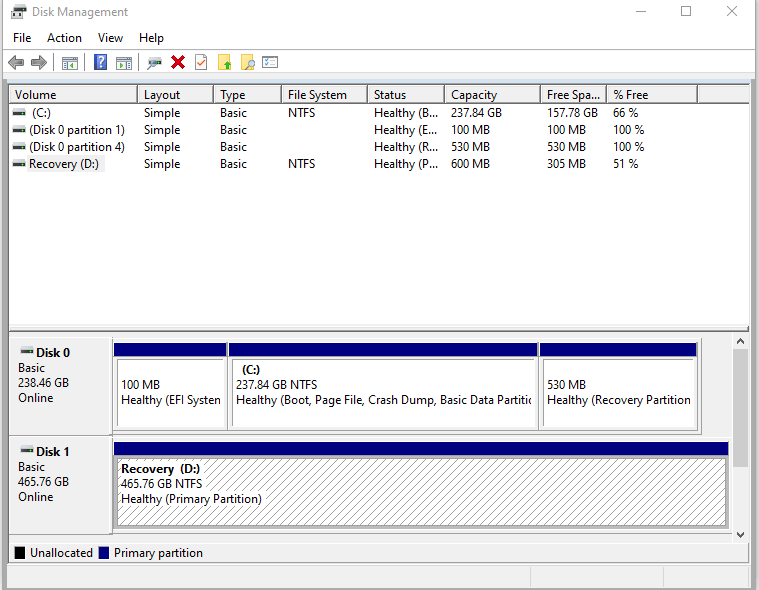The height and width of the screenshot is (590, 759).
Task: Sort by the Volume column header
Action: pyautogui.click(x=73, y=94)
